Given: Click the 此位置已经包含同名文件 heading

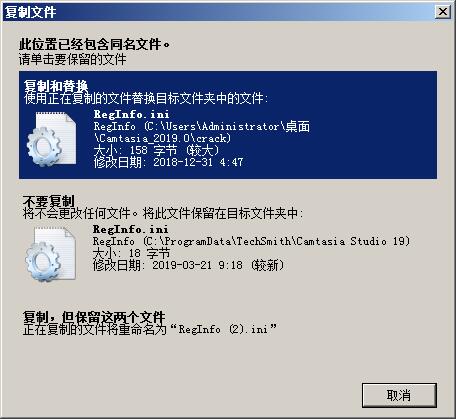Looking at the screenshot, I should click(x=94, y=44).
